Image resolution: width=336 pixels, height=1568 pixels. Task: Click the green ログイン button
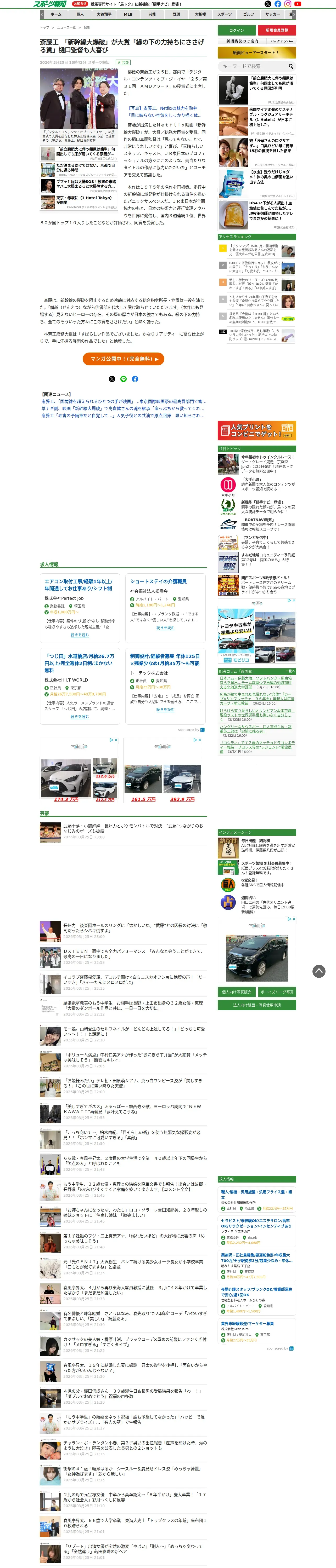pos(237,30)
